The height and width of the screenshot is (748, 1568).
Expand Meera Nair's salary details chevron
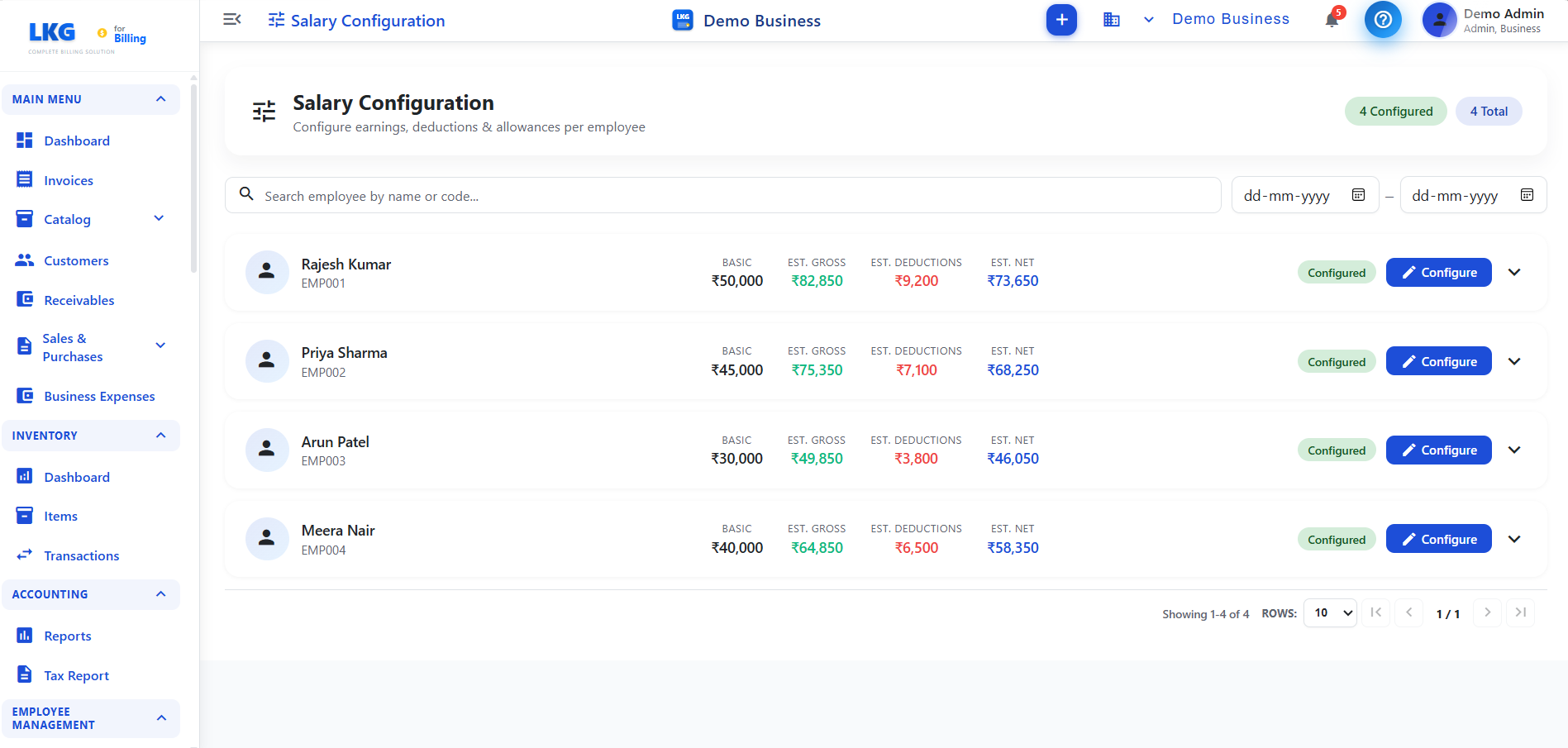1514,539
